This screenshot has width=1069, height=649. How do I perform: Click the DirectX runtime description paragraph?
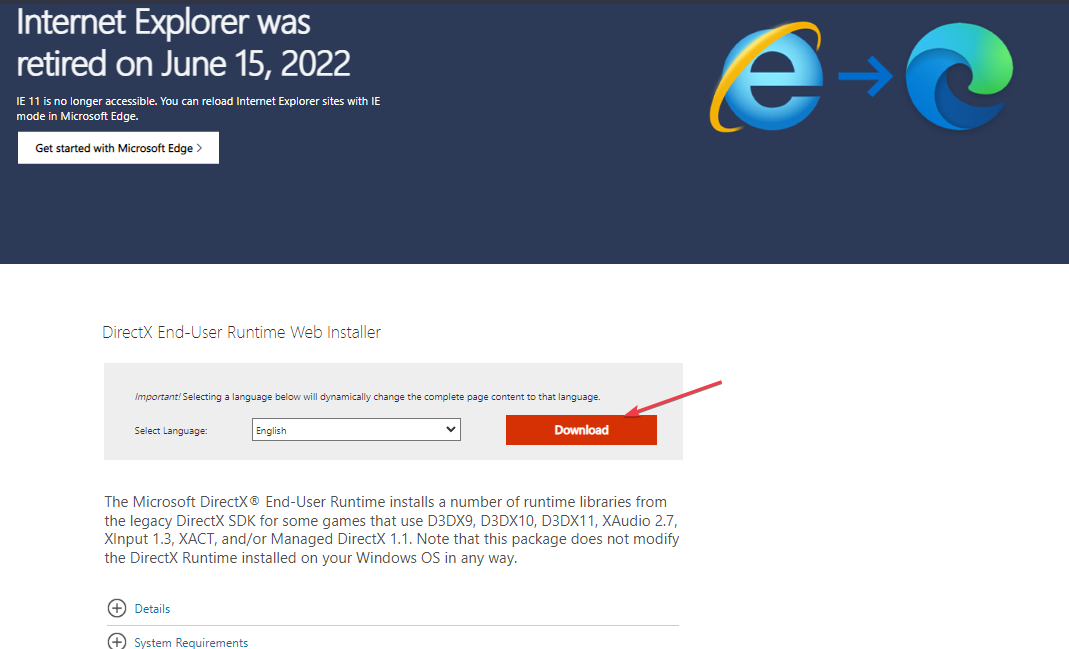[392, 530]
